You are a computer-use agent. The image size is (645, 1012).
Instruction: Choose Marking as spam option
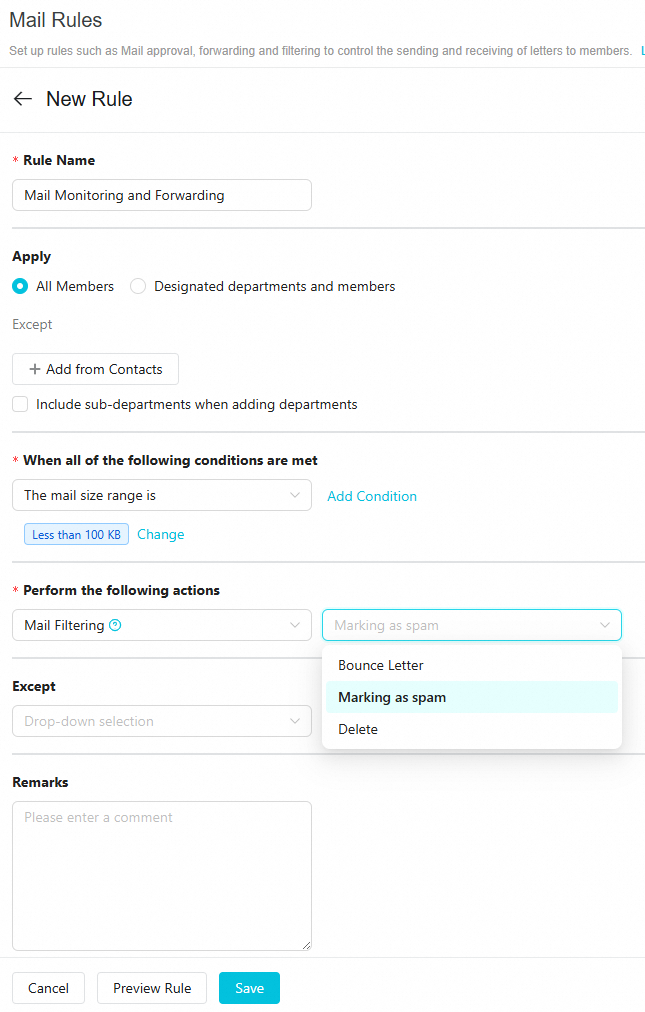pos(392,697)
